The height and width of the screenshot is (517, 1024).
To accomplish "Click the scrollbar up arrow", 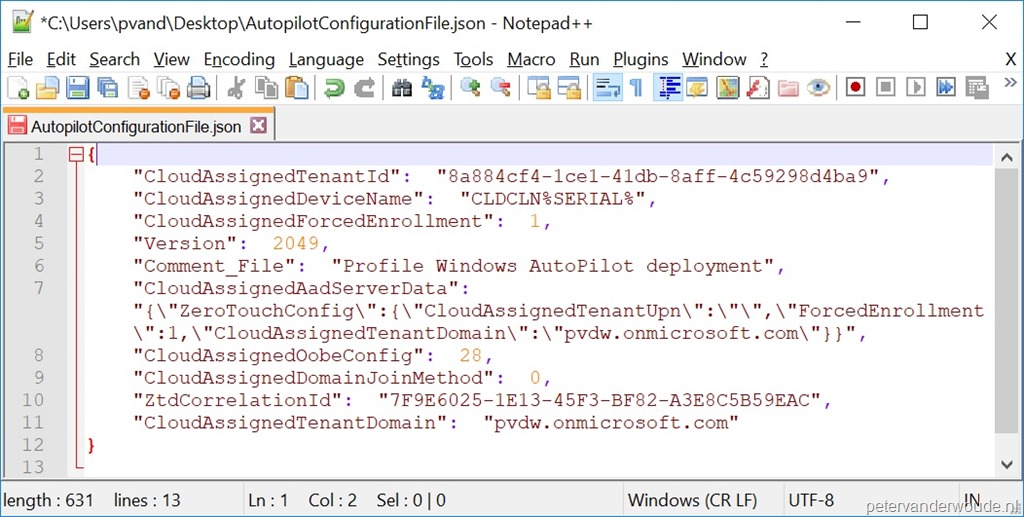I will click(x=1007, y=157).
